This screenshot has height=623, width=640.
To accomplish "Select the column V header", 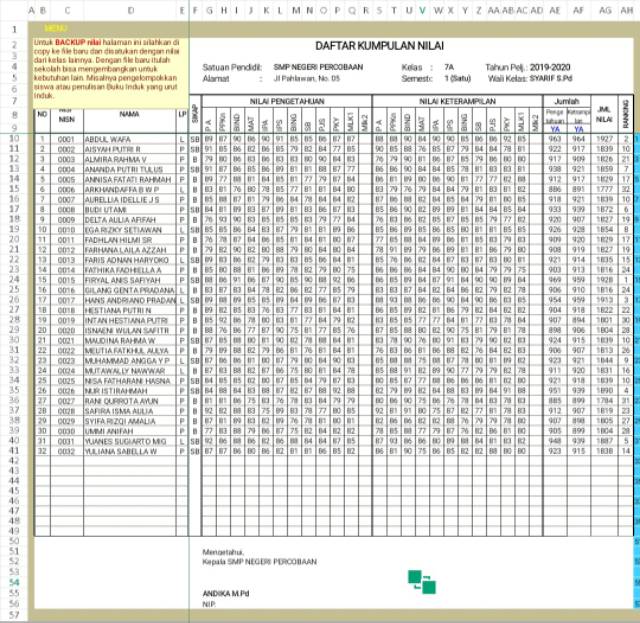I will click(423, 10).
